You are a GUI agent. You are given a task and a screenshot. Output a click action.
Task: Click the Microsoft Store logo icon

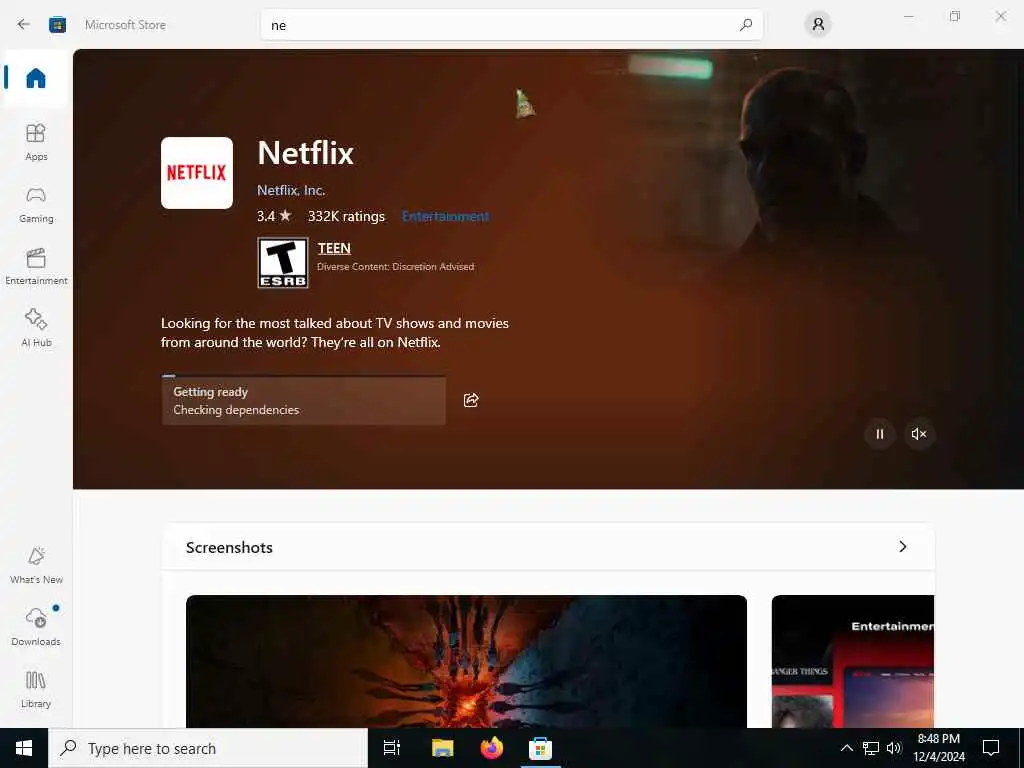click(57, 25)
